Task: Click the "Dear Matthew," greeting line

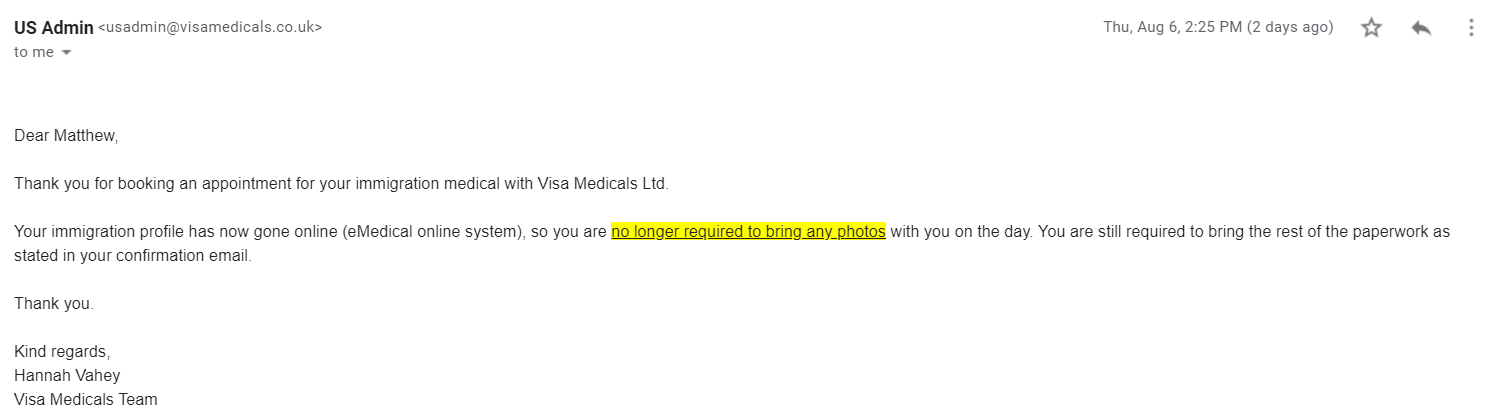Action: click(66, 135)
